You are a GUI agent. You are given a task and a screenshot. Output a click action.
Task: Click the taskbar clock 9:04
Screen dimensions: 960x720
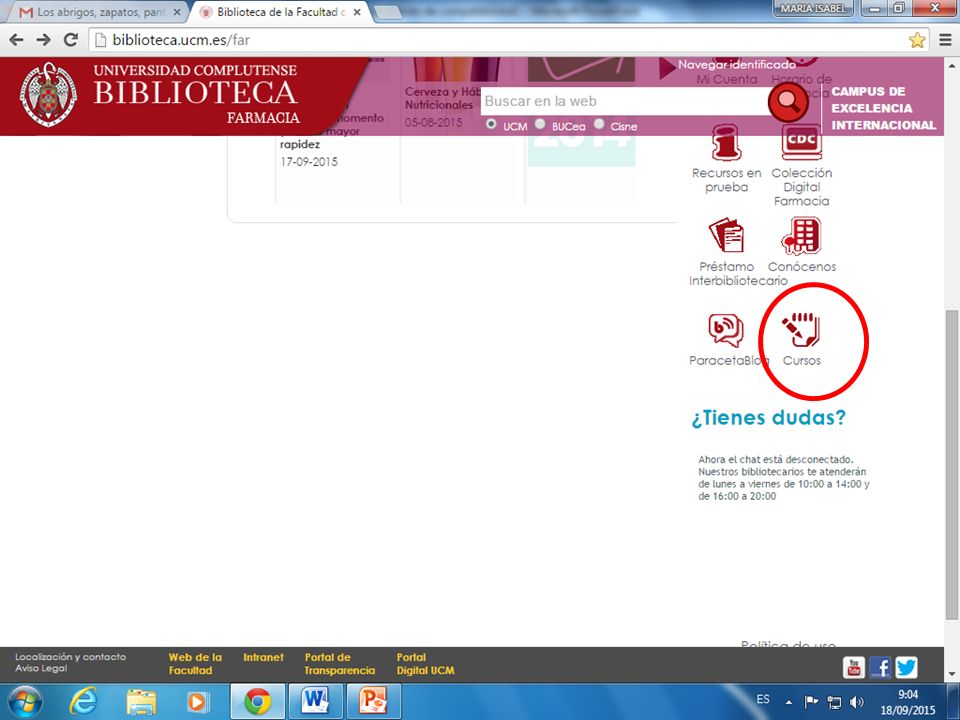coord(908,695)
